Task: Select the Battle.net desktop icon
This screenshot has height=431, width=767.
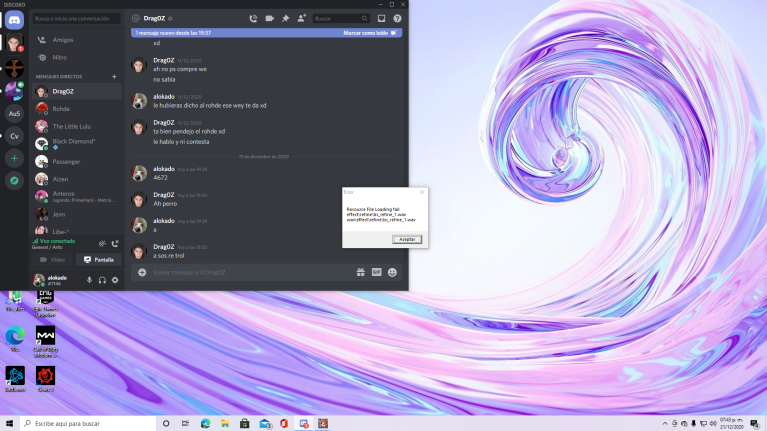Action: click(15, 380)
